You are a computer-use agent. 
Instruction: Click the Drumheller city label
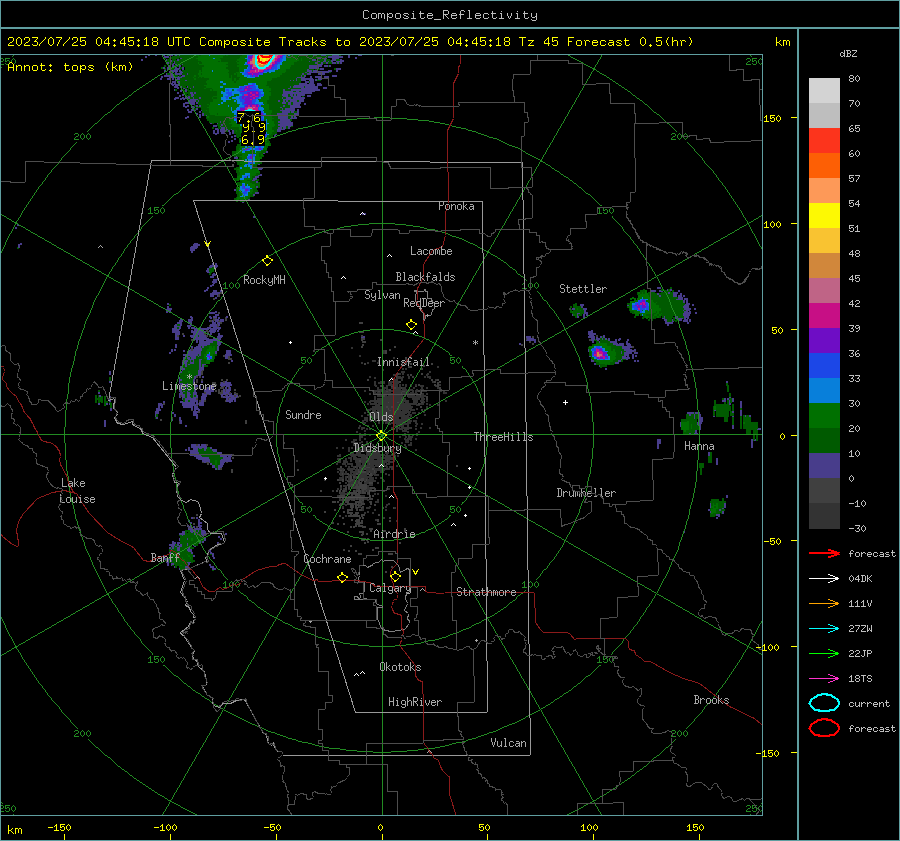(586, 493)
